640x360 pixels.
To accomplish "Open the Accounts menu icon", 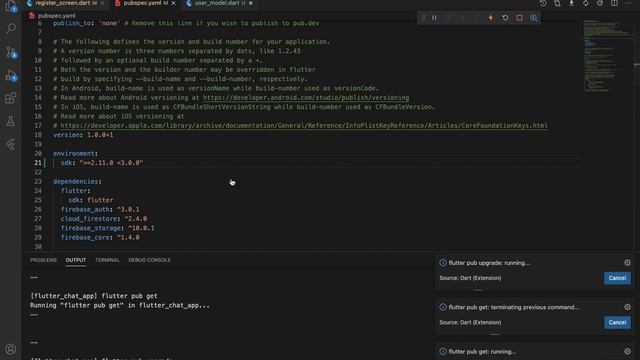I will point(11,349).
